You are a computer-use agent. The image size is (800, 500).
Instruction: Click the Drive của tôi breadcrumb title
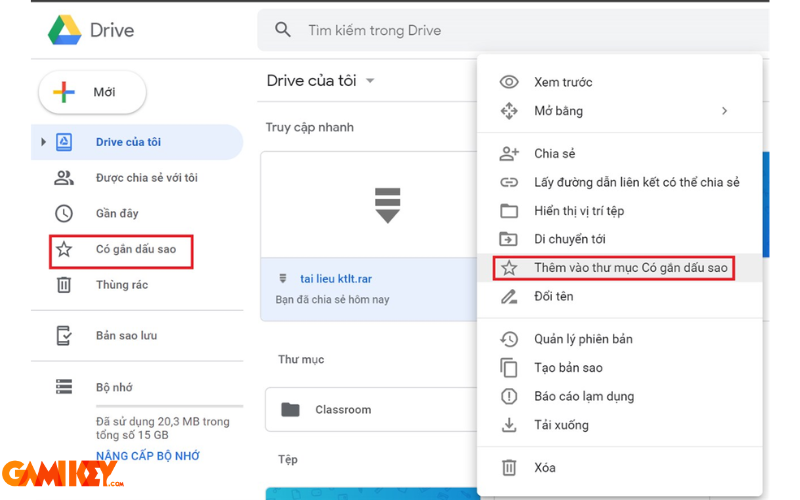click(311, 81)
